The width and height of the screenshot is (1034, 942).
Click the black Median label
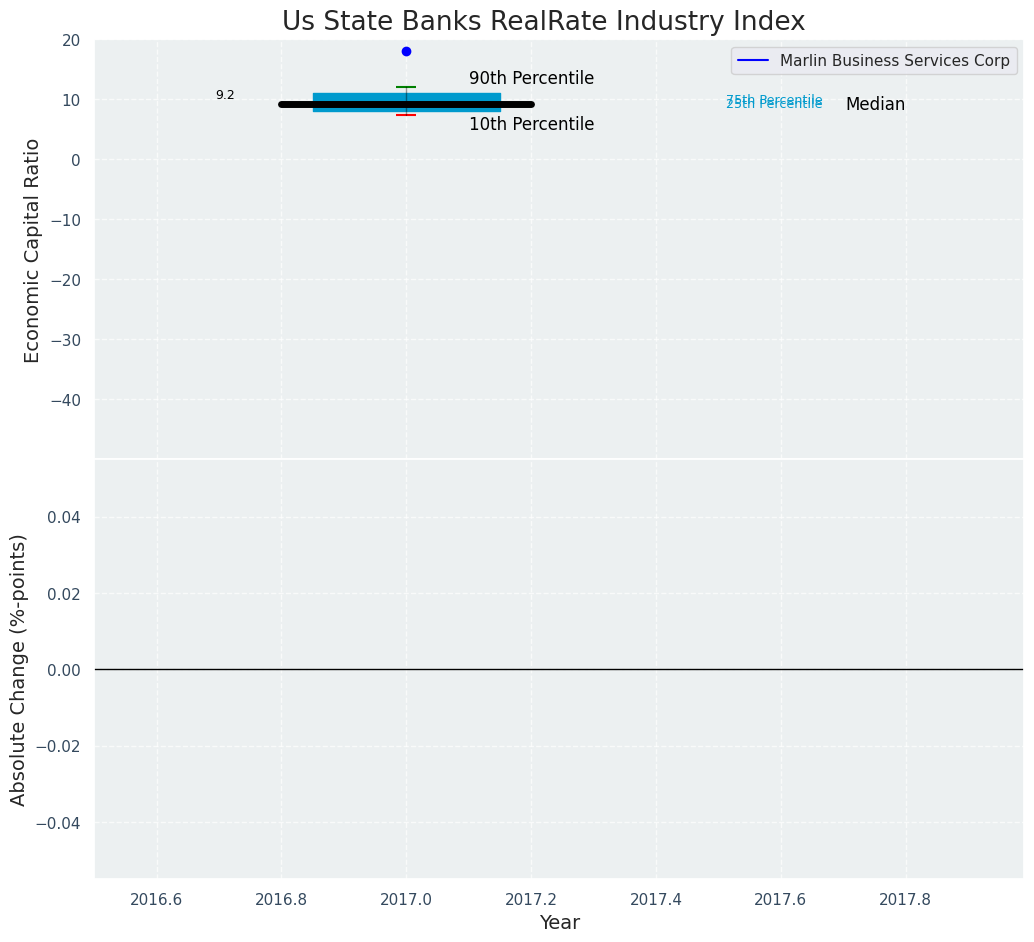coord(875,104)
